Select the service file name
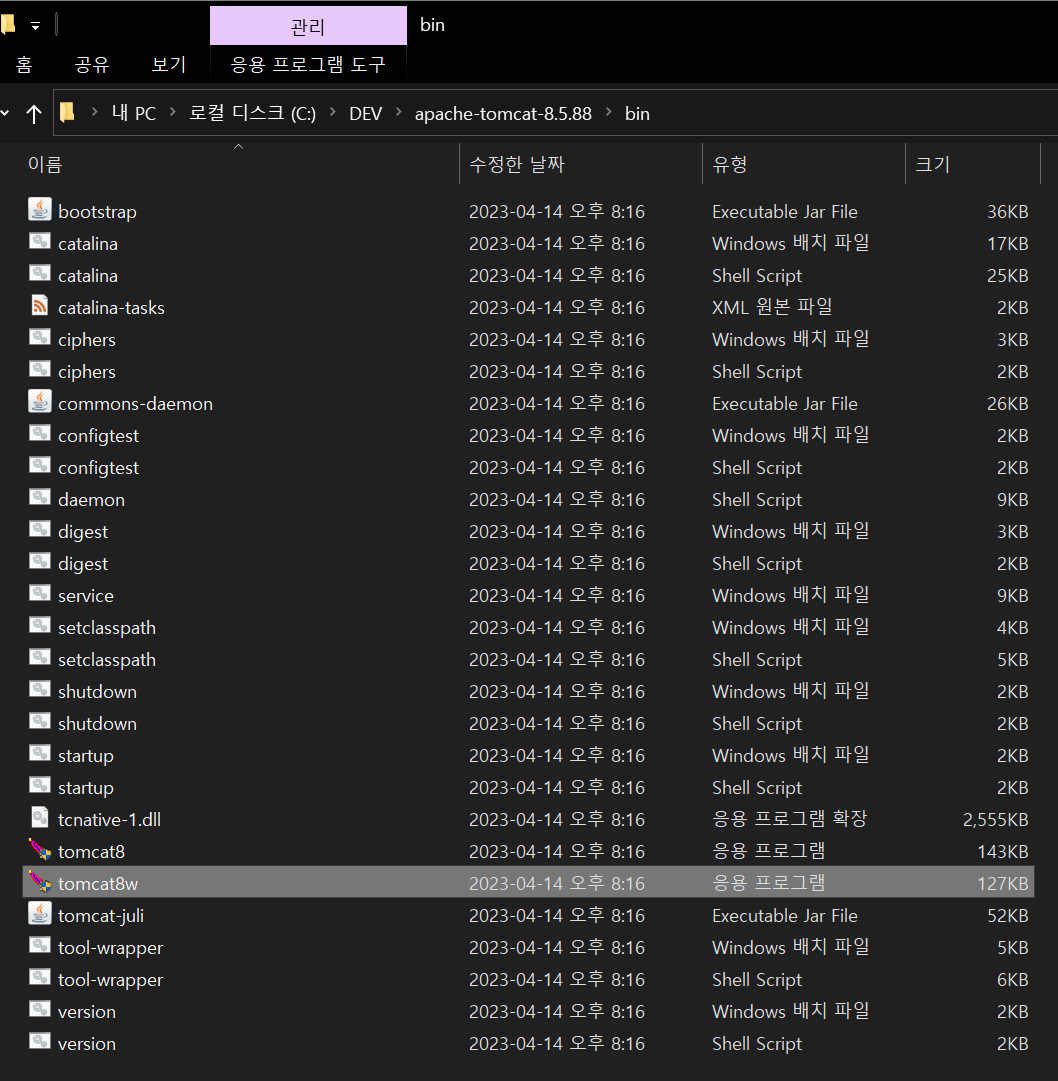1058x1081 pixels. coord(85,596)
